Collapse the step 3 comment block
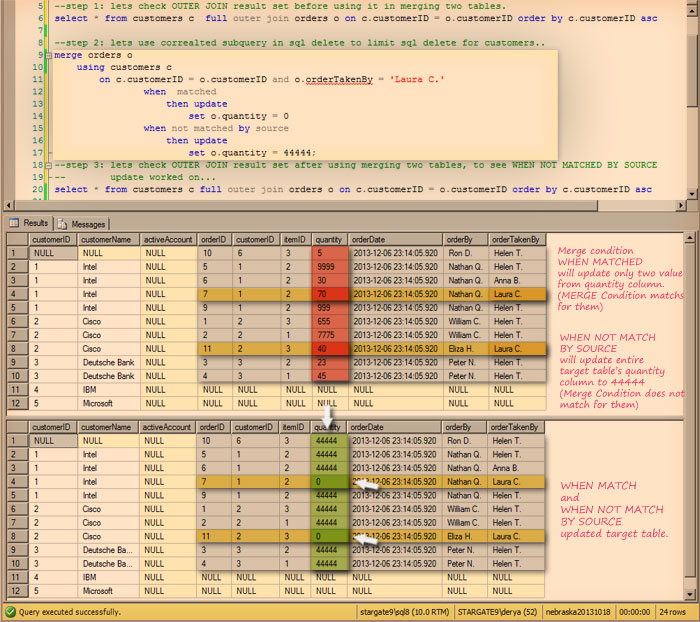Image resolution: width=700 pixels, height=622 pixels. (x=48, y=164)
